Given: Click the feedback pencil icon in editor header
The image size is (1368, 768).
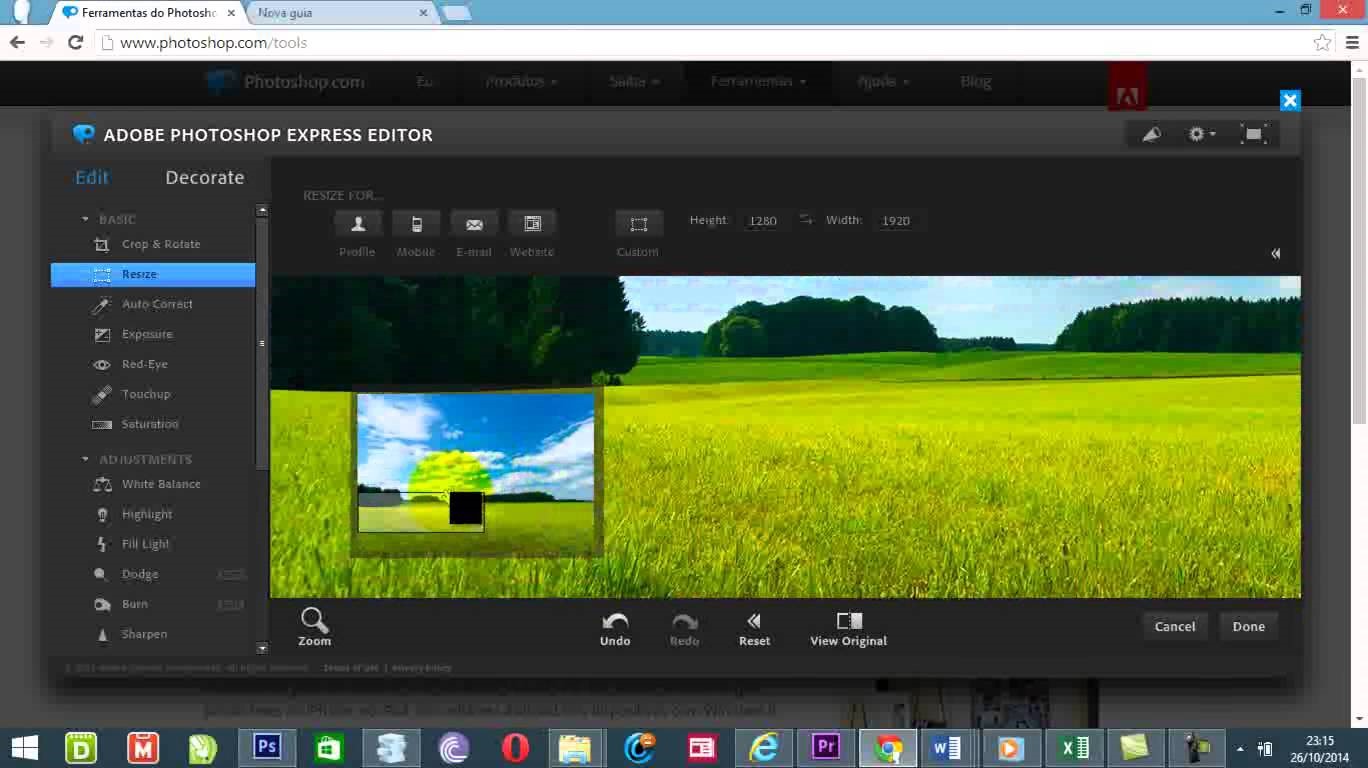Looking at the screenshot, I should click(1152, 134).
